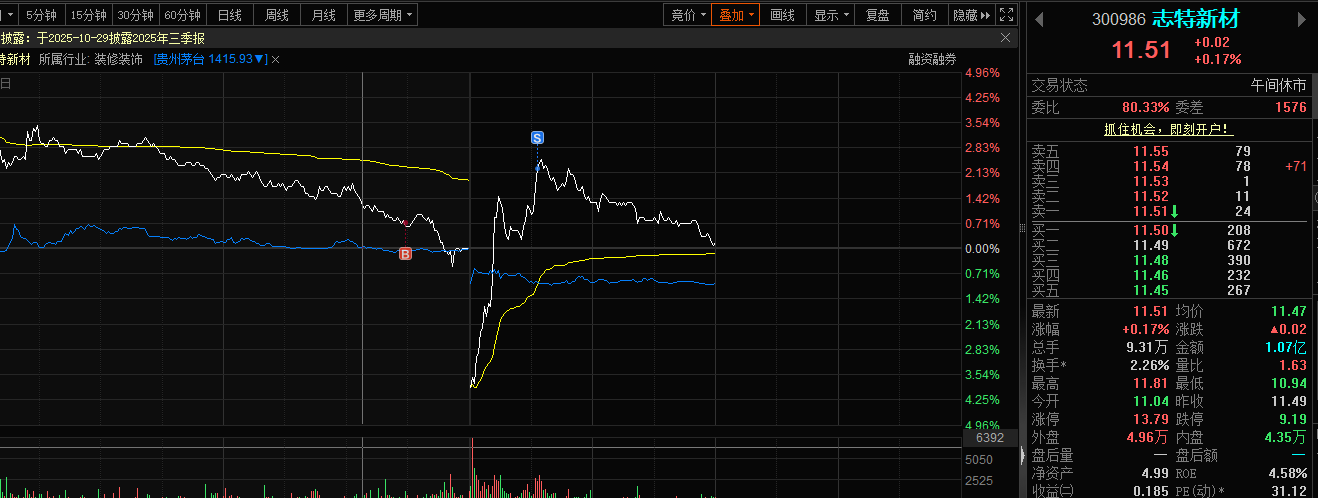Click 抓住机会，即刻开户 link
The height and width of the screenshot is (498, 1318).
point(1168,129)
